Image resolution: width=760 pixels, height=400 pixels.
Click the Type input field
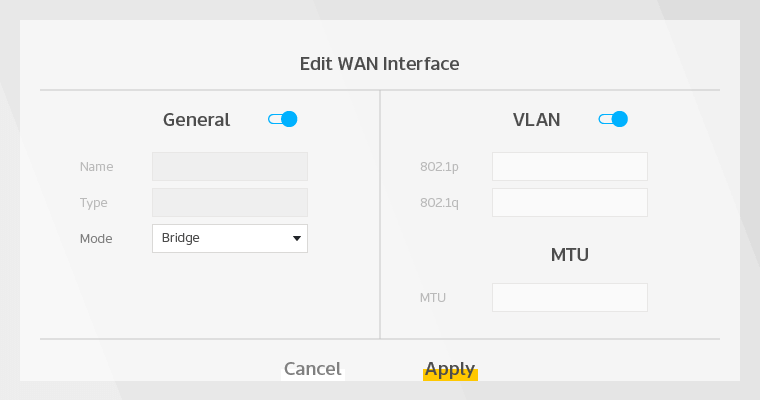pos(230,202)
